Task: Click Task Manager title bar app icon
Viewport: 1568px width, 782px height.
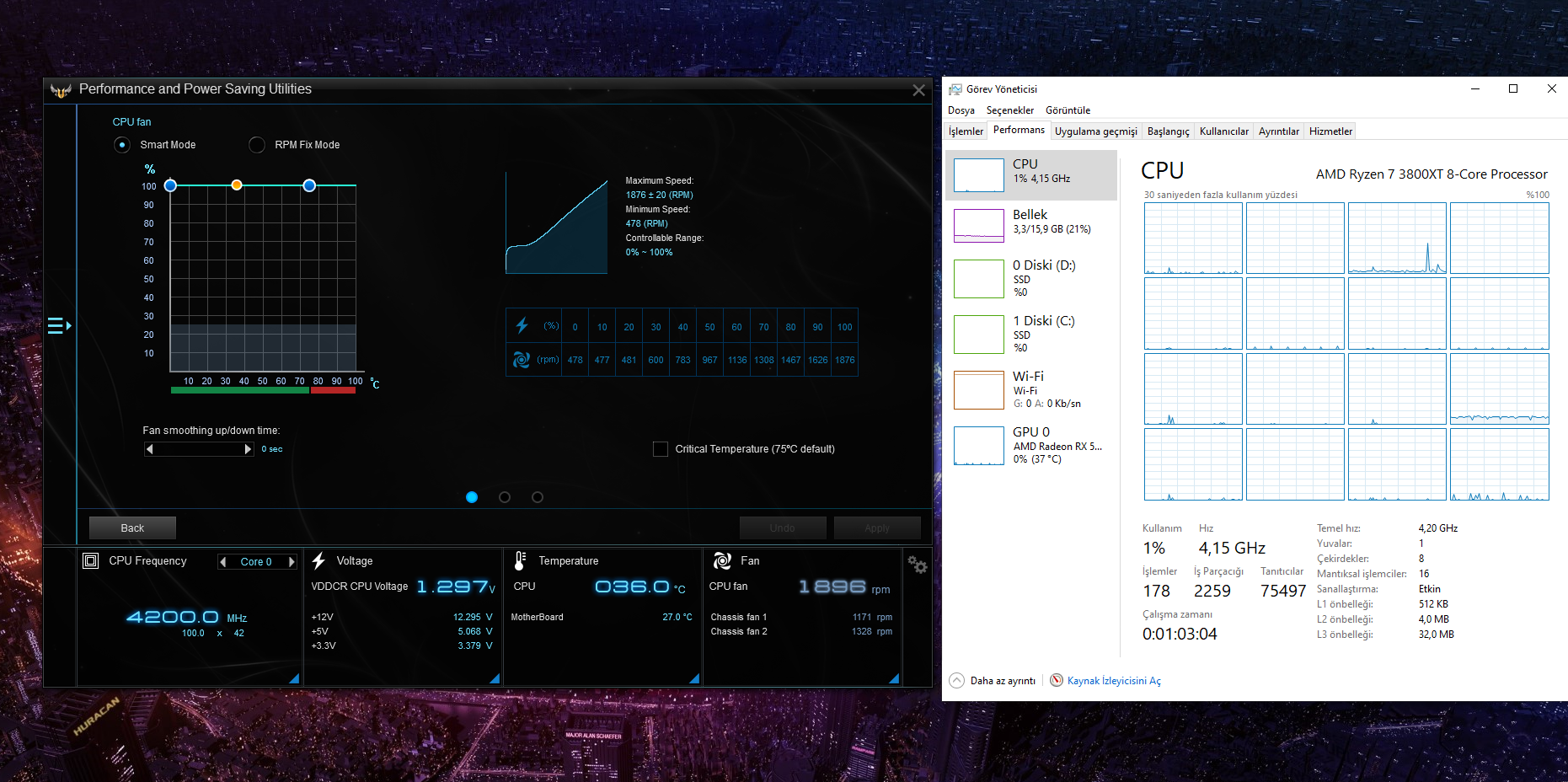Action: click(955, 89)
